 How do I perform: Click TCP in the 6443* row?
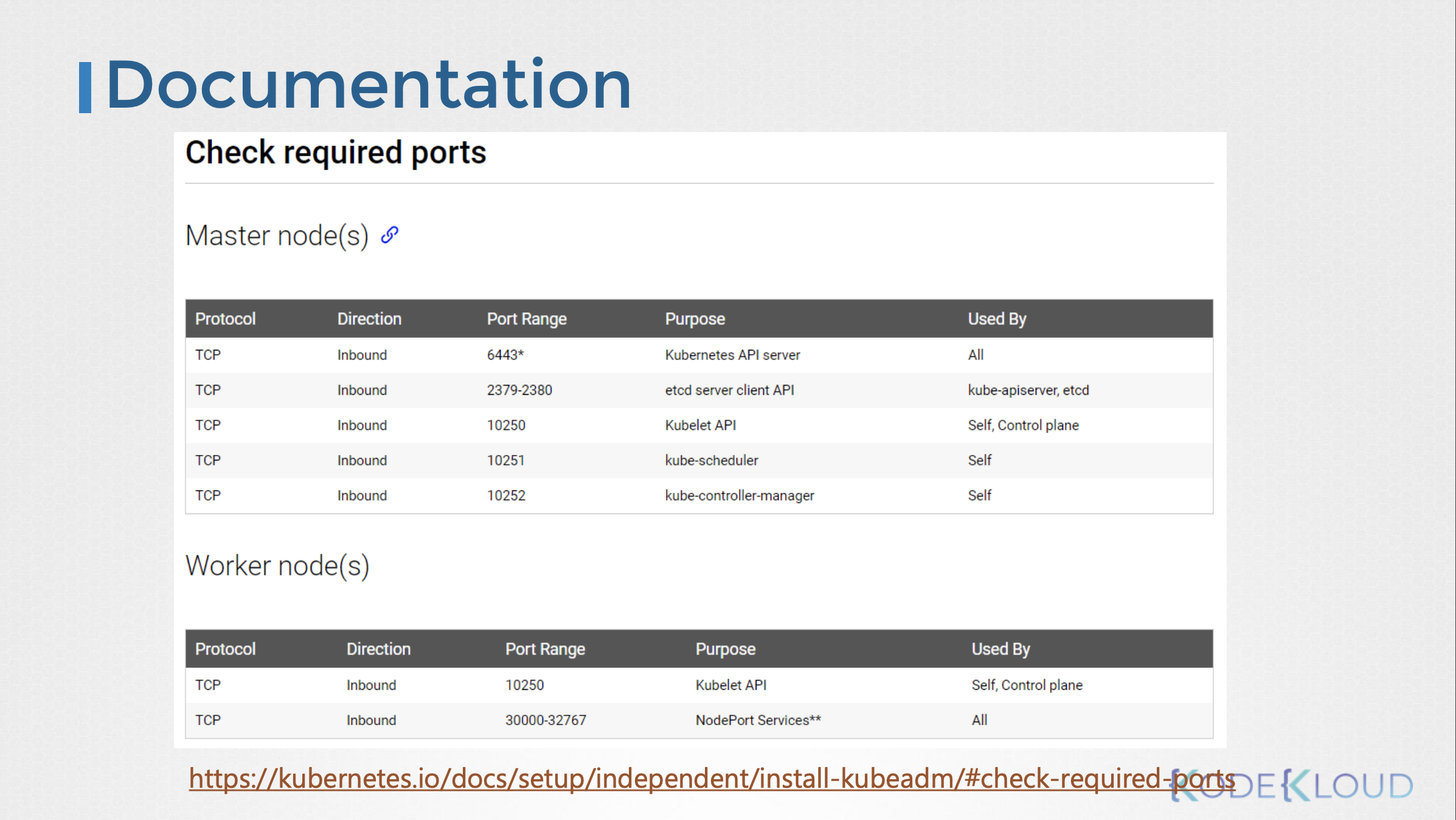pos(207,355)
